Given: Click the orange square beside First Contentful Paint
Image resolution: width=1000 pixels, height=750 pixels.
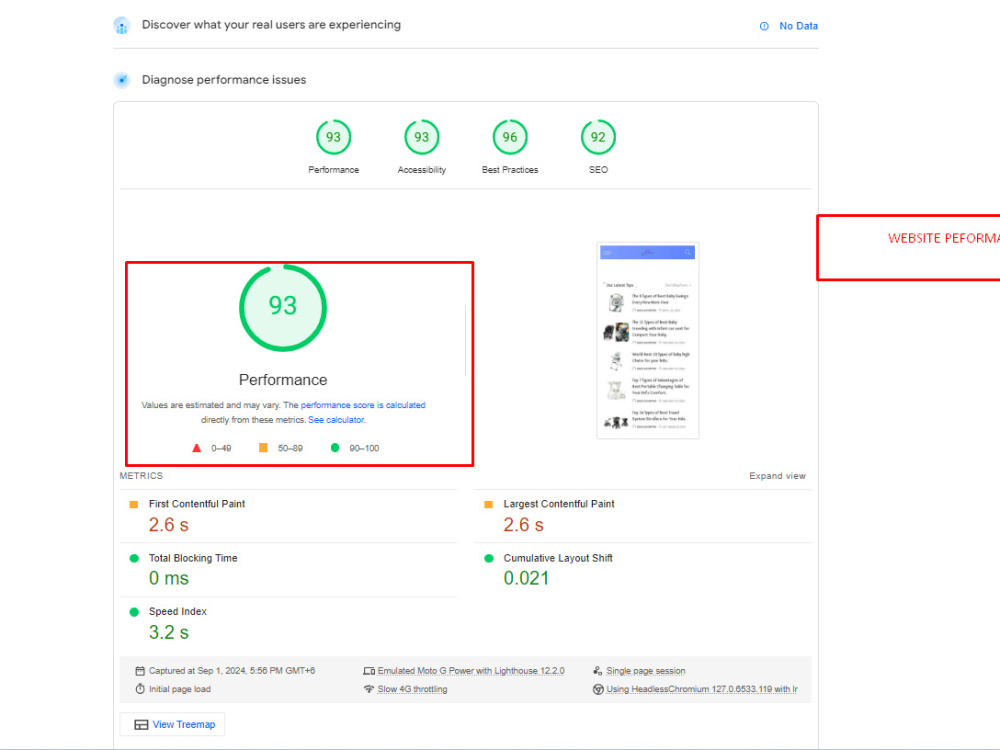Looking at the screenshot, I should tap(134, 504).
